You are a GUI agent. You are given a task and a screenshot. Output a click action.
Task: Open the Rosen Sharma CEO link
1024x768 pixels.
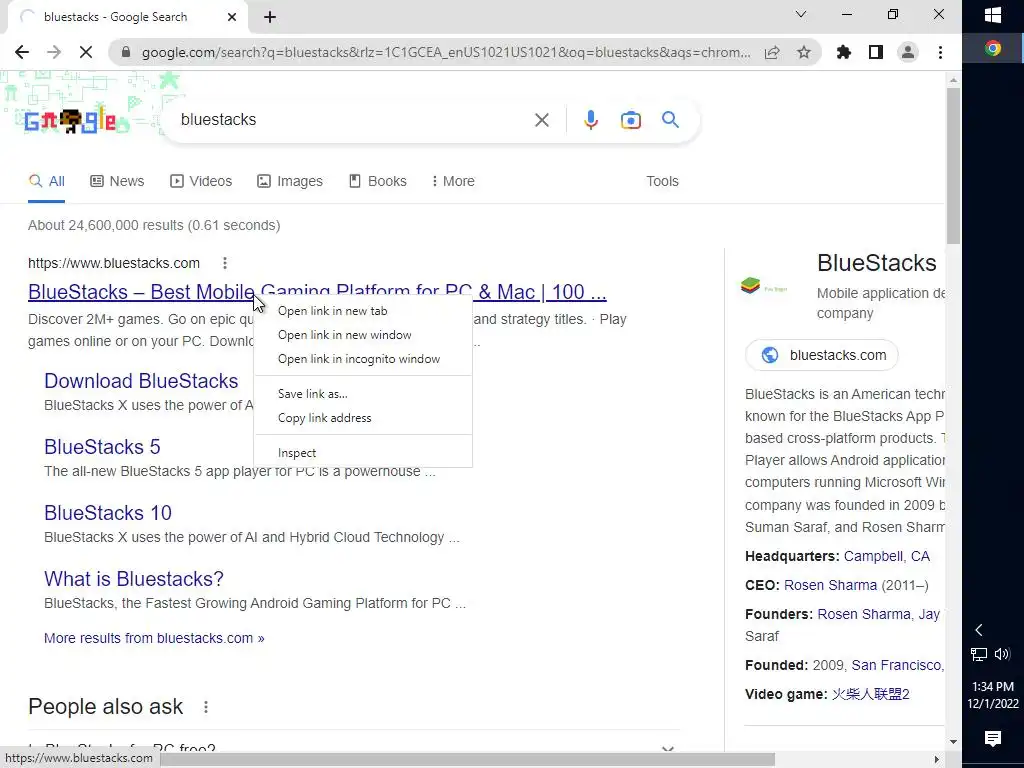coord(830,585)
